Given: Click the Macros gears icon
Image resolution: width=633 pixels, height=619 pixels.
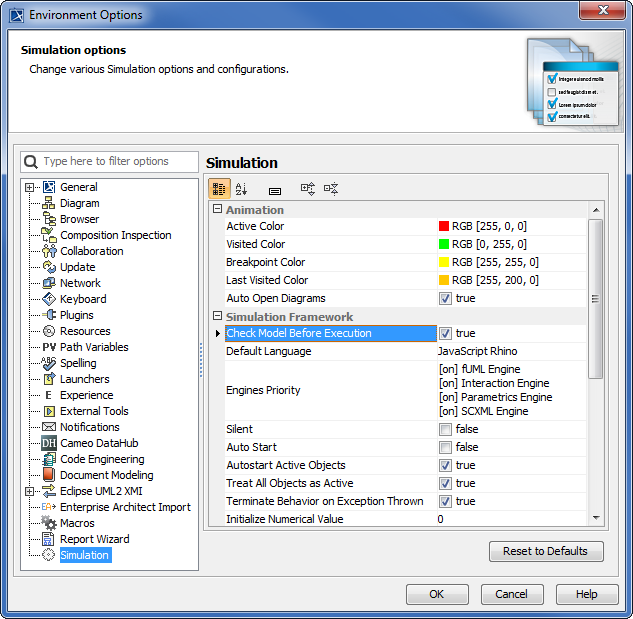Looking at the screenshot, I should pos(49,523).
